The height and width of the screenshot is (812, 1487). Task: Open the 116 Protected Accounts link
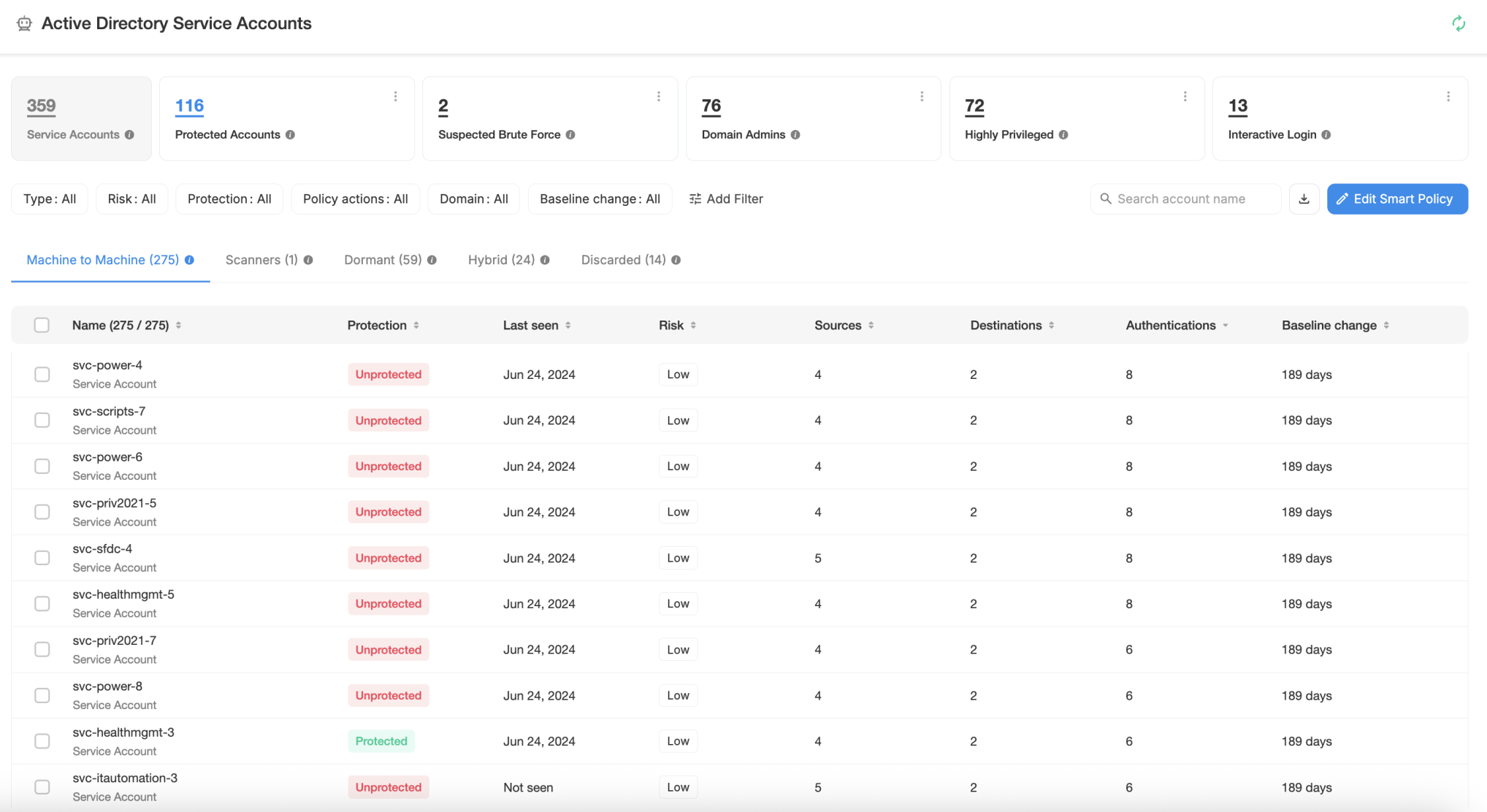[189, 106]
